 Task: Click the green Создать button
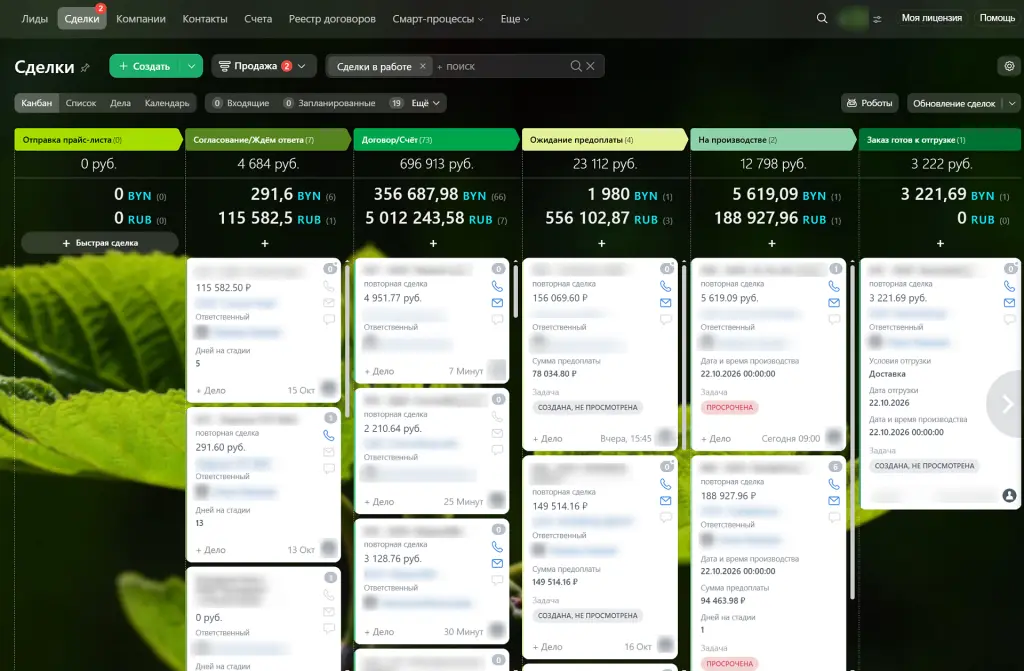tap(145, 66)
